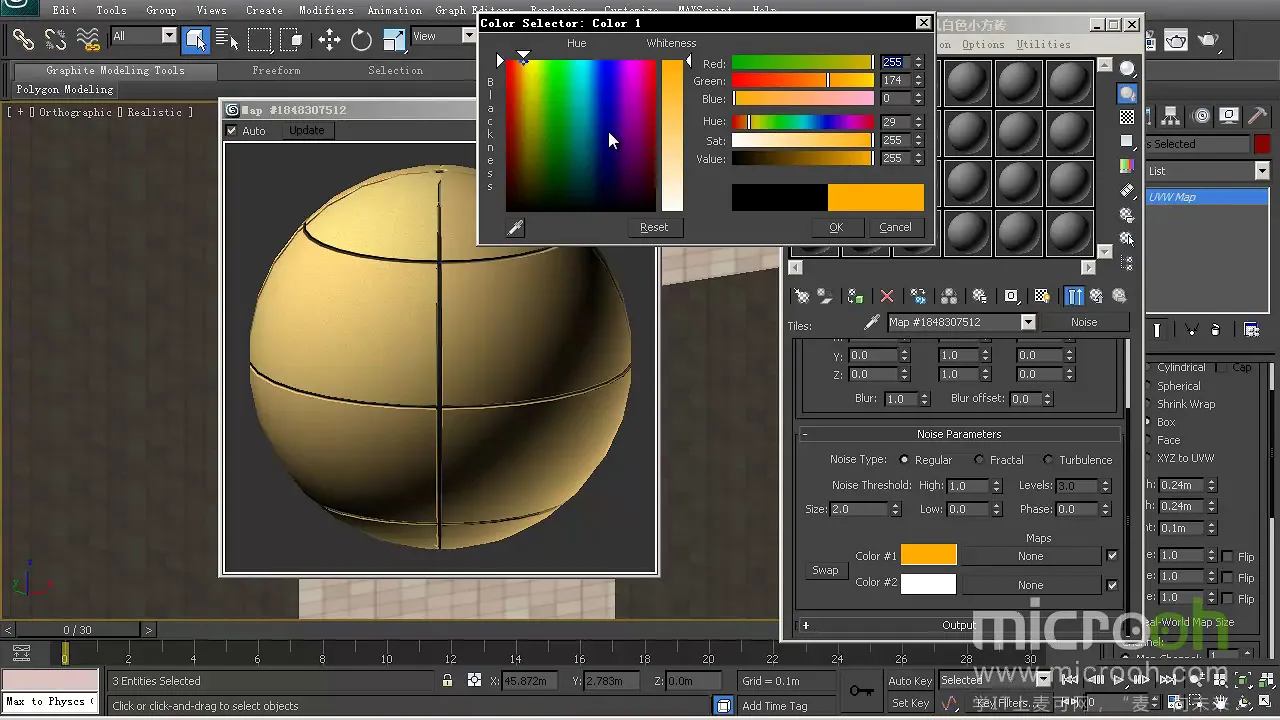Activate the Select and Move tool
The width and height of the screenshot is (1280, 720).
click(329, 40)
